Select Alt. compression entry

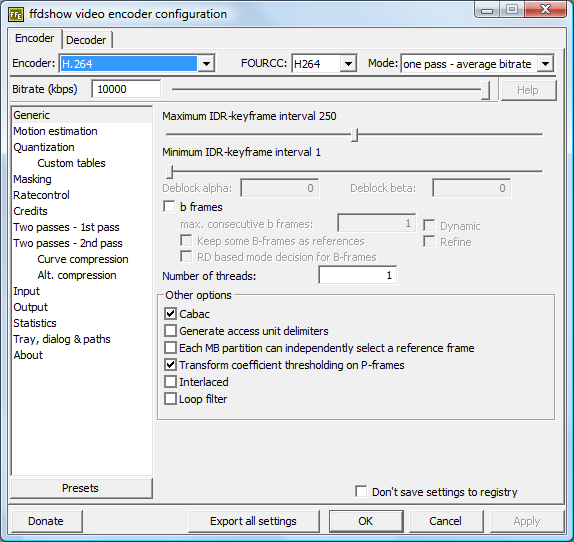click(x=77, y=275)
